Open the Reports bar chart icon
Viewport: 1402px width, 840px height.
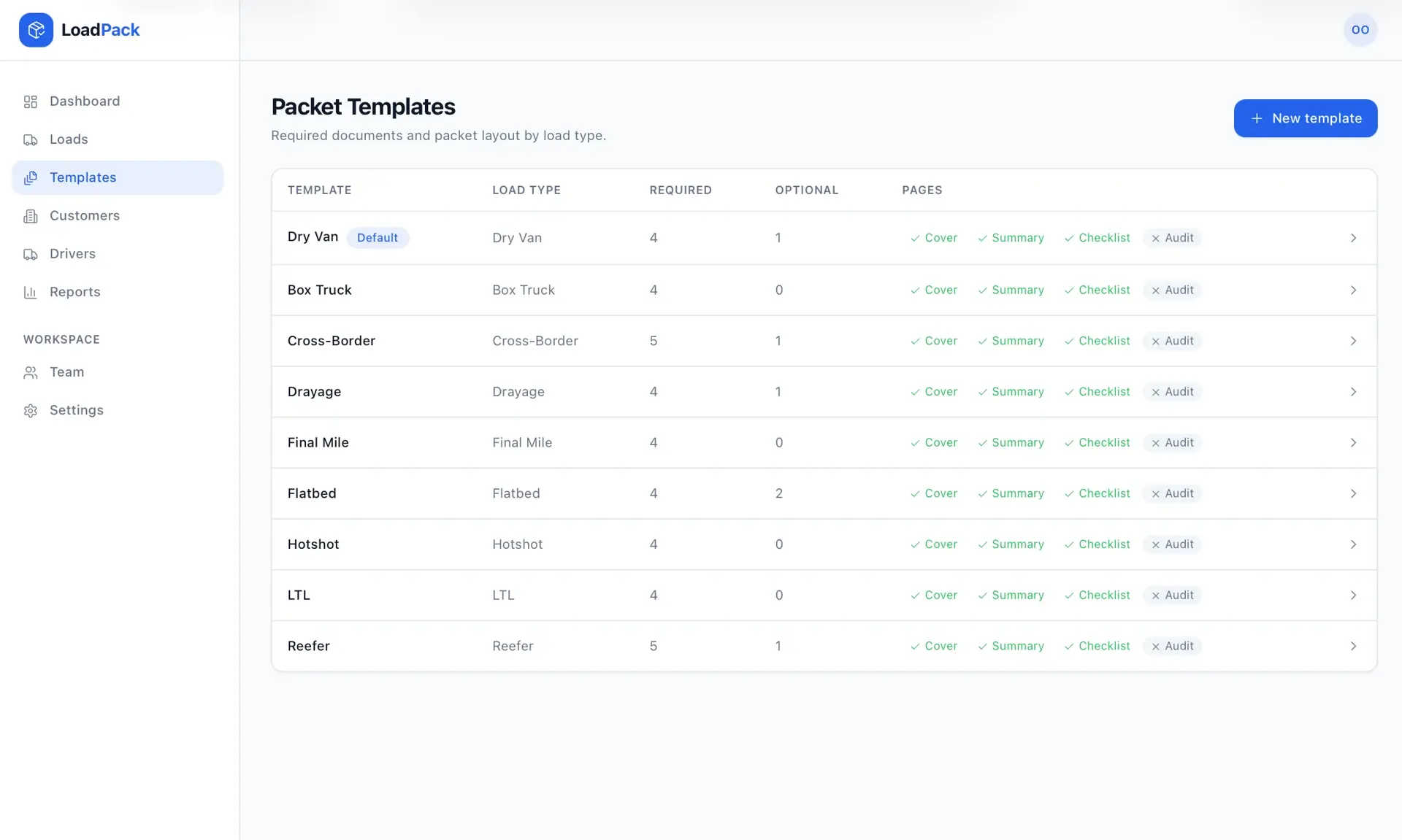point(31,292)
